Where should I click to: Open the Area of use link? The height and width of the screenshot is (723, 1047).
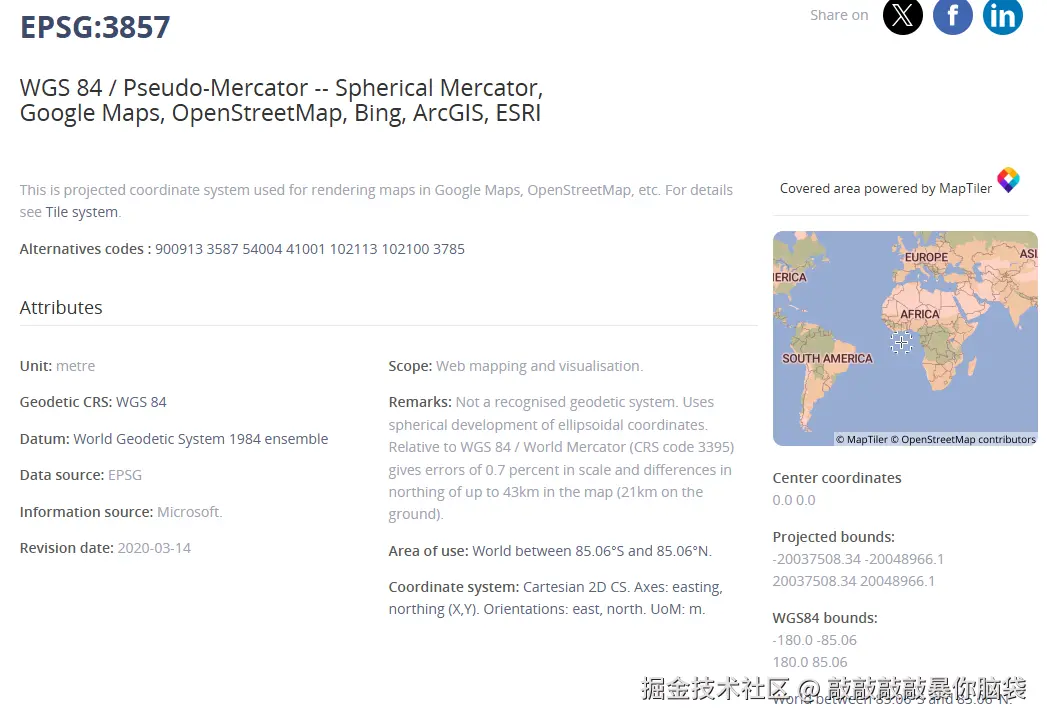(x=592, y=551)
